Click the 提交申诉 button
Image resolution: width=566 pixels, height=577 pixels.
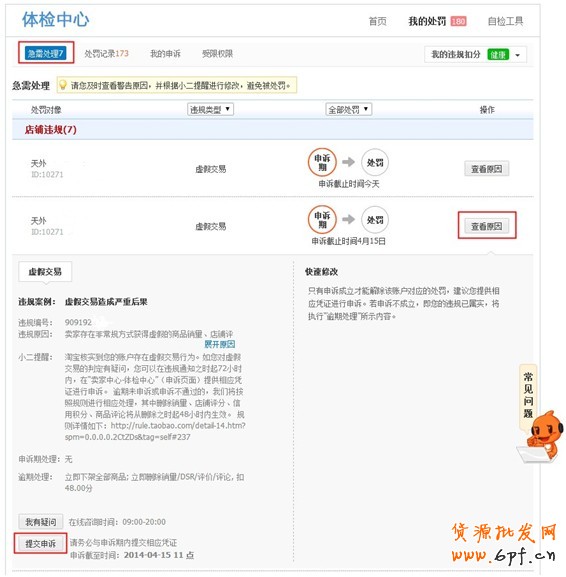pos(40,544)
